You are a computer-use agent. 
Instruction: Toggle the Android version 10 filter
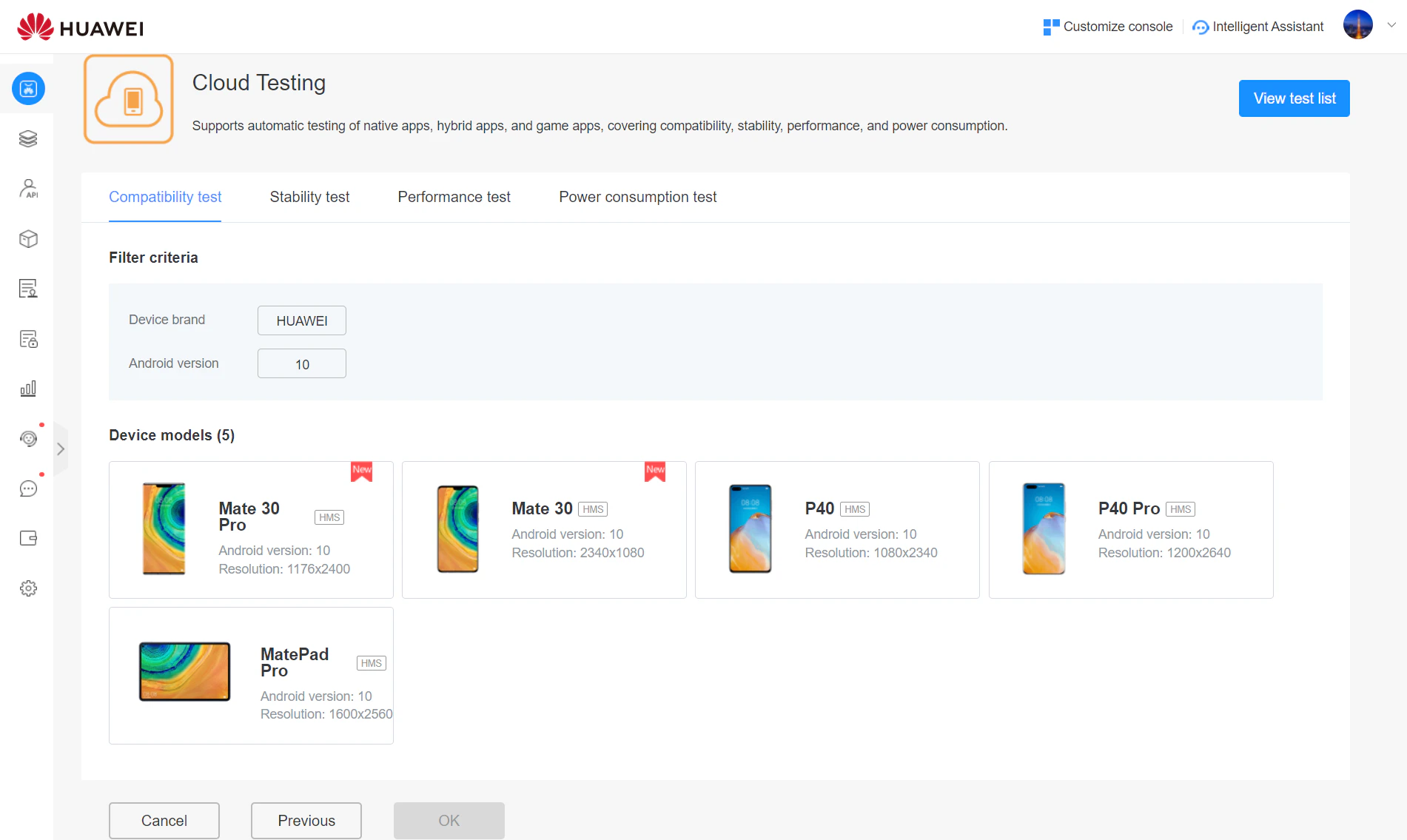coord(302,364)
